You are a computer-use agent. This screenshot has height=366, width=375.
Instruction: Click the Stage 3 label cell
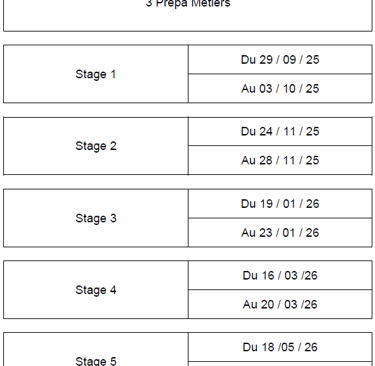coord(96,218)
